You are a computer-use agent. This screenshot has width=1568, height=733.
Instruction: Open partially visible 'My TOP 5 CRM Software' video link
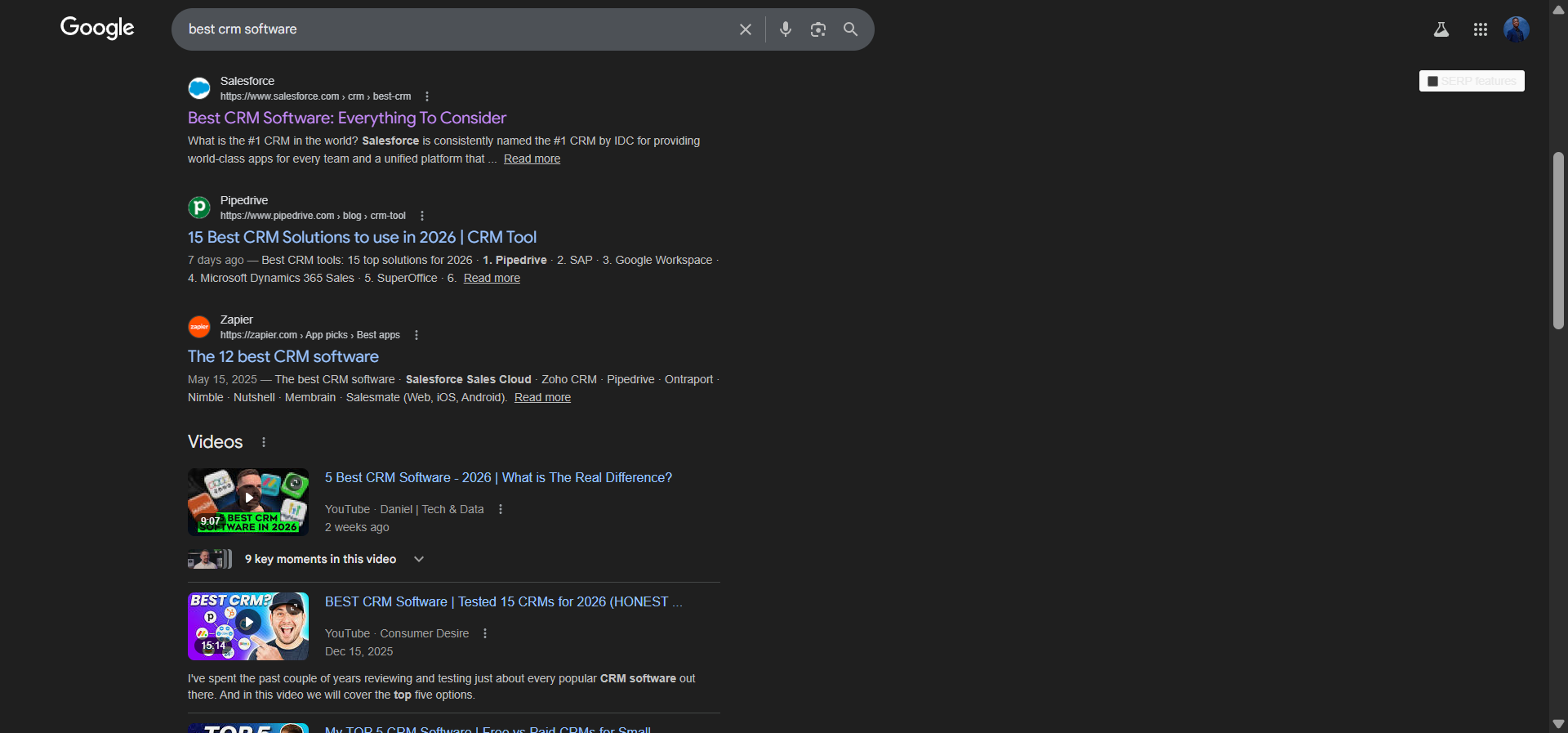point(488,729)
